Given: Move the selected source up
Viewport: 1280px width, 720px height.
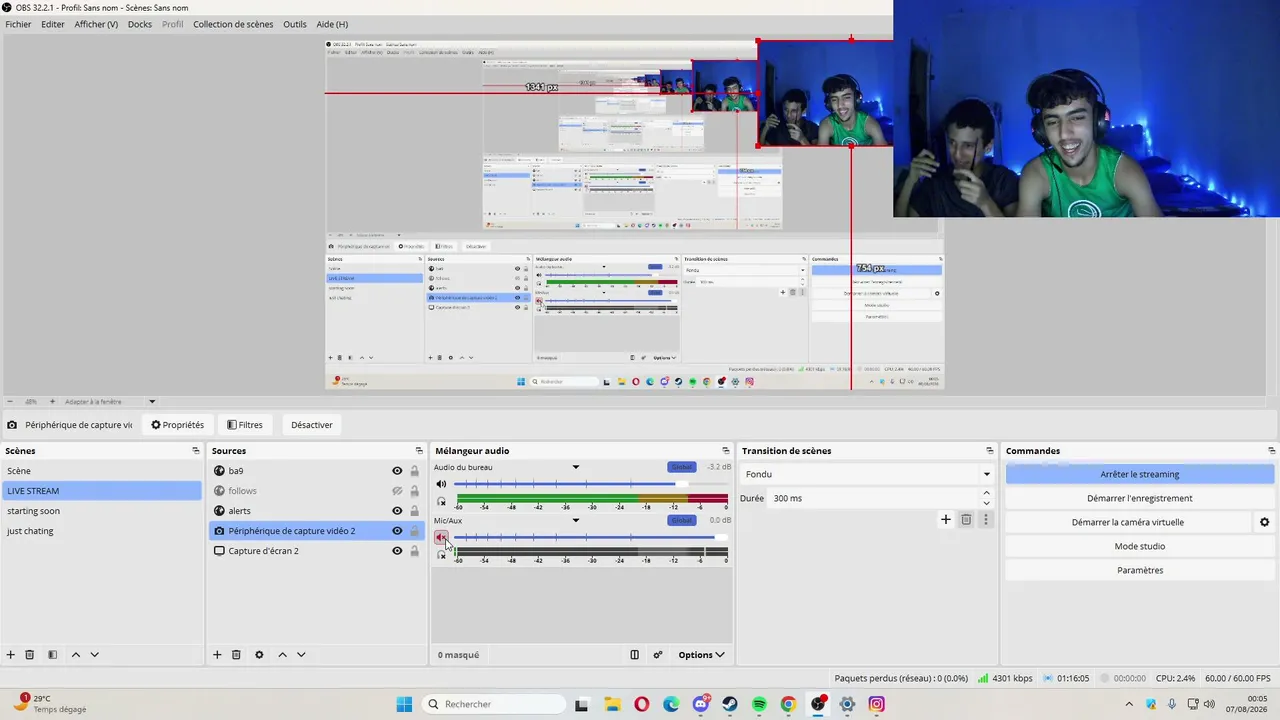Looking at the screenshot, I should coord(282,655).
